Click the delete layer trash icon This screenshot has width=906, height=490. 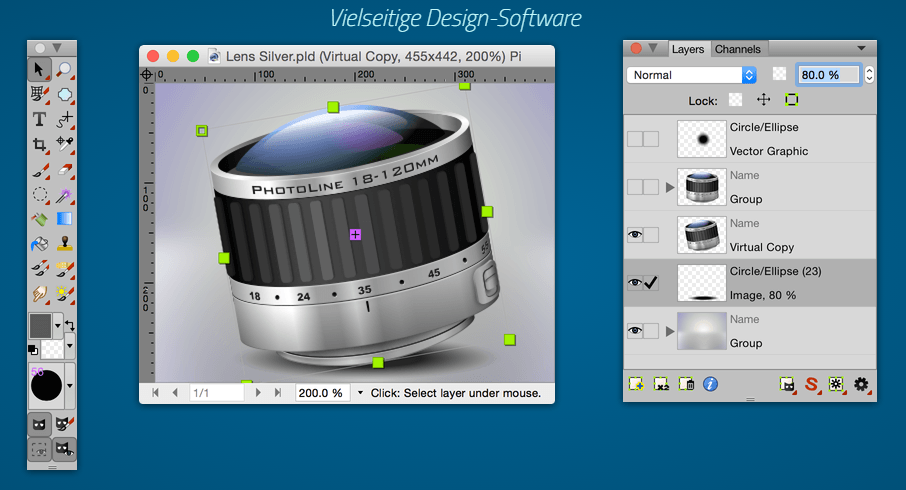686,384
